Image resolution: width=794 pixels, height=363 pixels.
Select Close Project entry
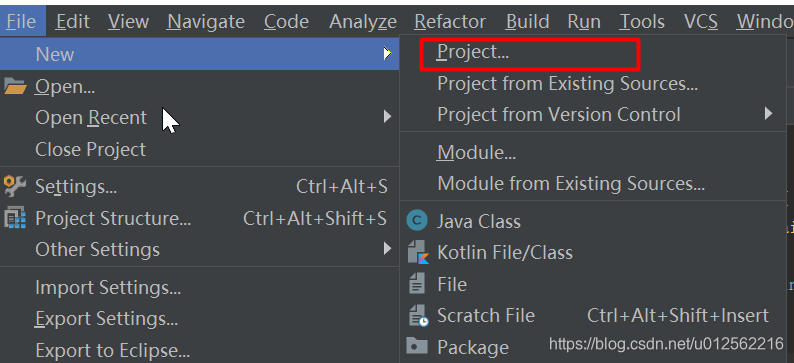pyautogui.click(x=91, y=149)
